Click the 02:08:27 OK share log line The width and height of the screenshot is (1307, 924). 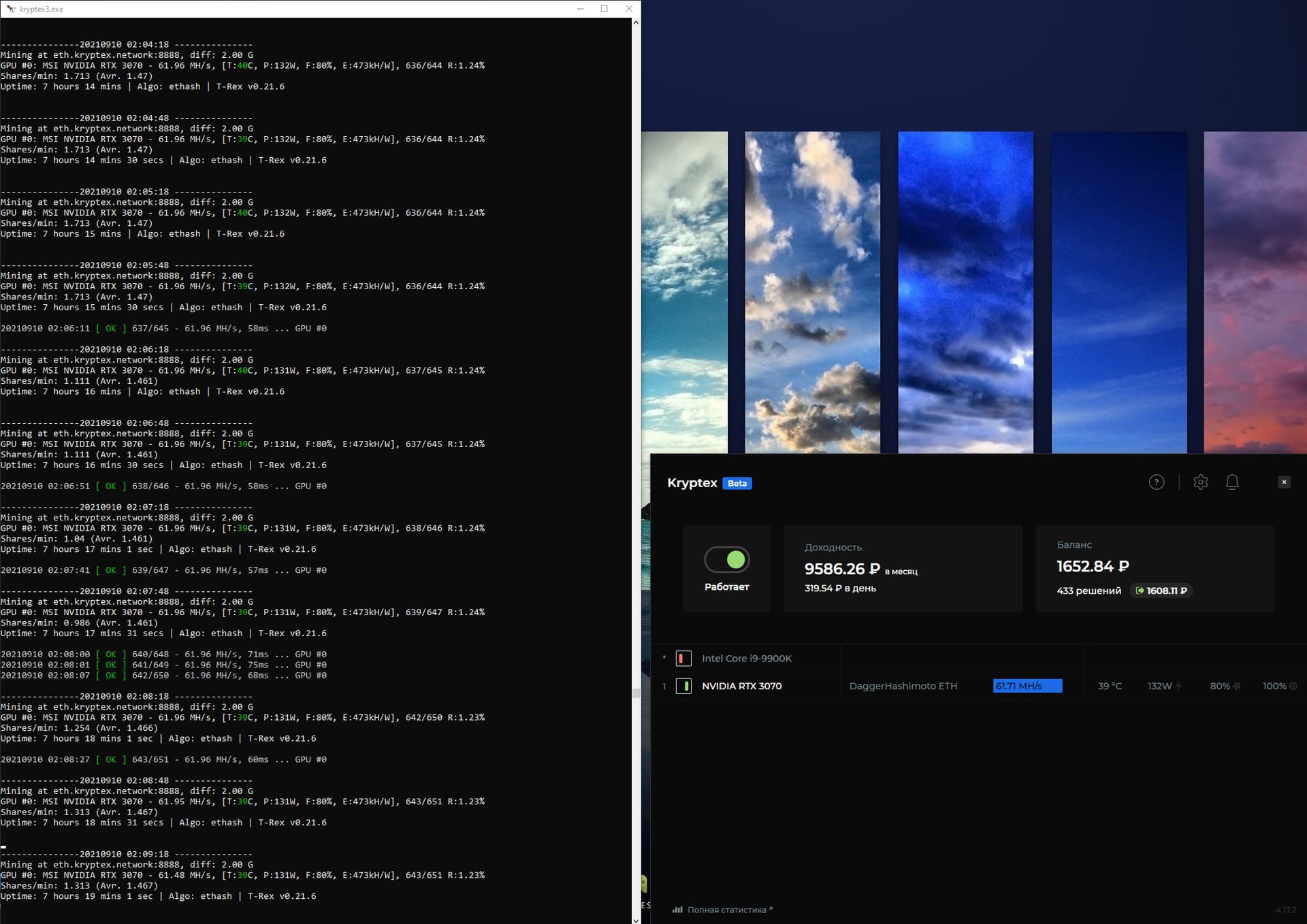tap(163, 759)
